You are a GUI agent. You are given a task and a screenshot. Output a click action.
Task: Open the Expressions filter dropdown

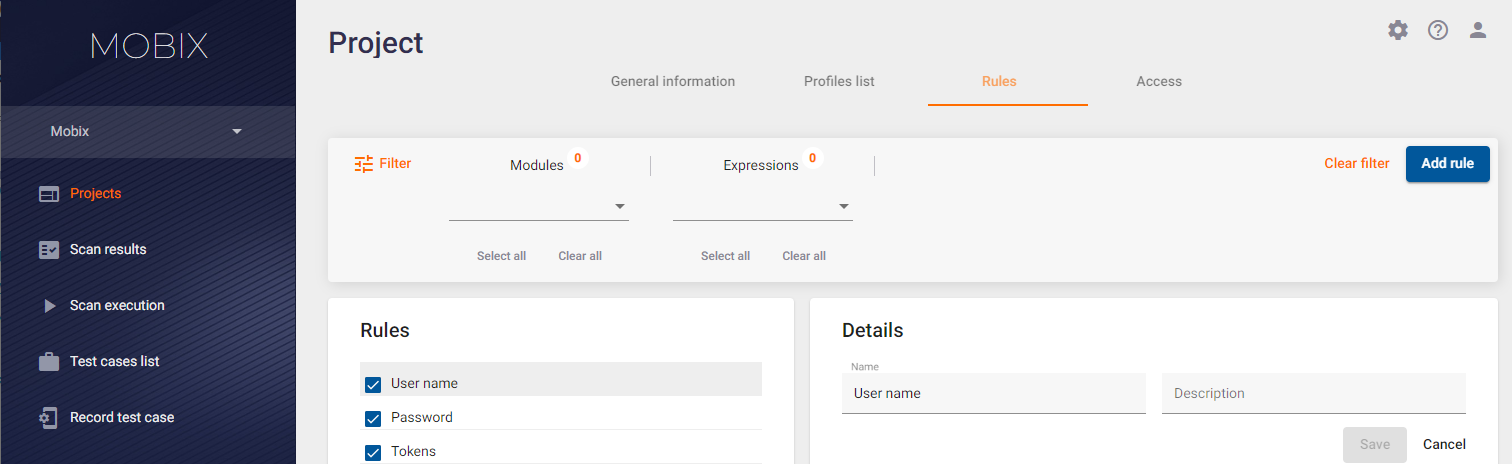pos(763,206)
